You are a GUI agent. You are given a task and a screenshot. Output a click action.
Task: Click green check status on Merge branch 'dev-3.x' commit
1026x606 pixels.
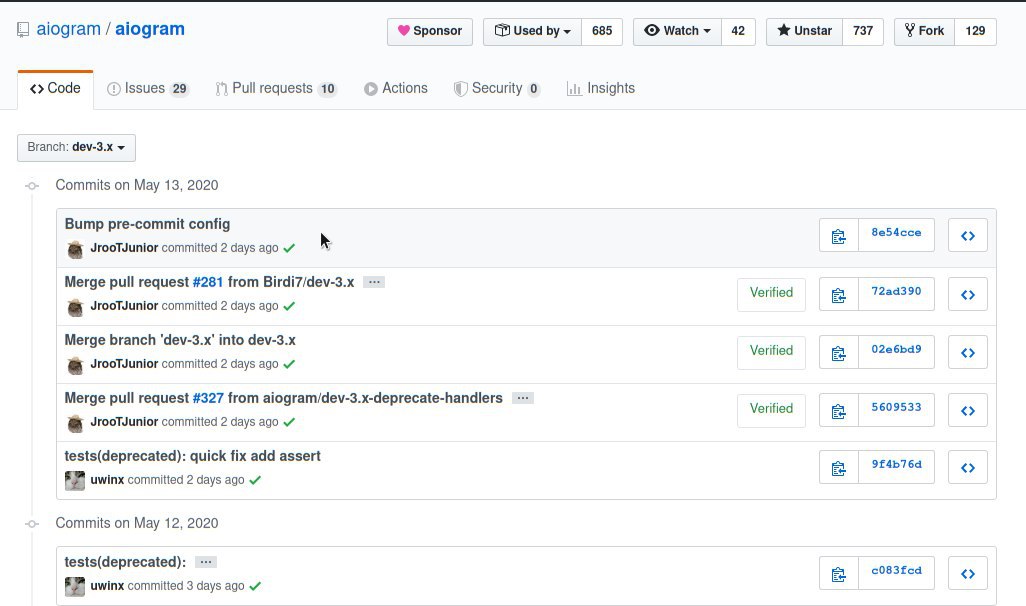[289, 364]
